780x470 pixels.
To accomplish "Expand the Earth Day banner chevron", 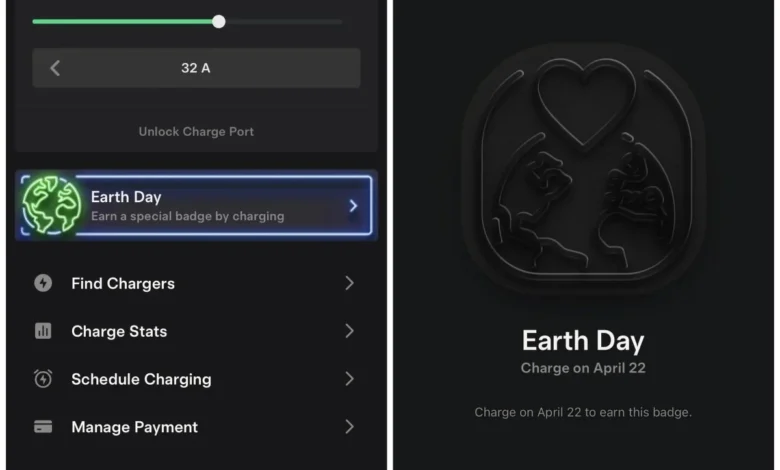I will coord(353,206).
